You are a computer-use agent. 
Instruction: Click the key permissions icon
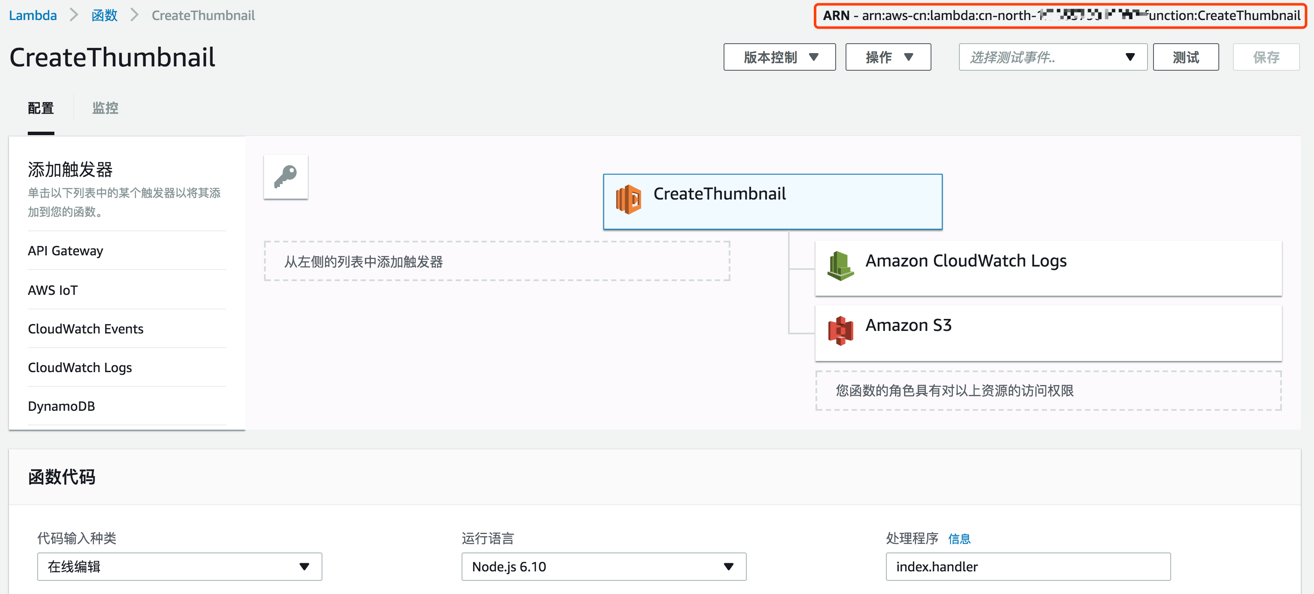click(286, 177)
